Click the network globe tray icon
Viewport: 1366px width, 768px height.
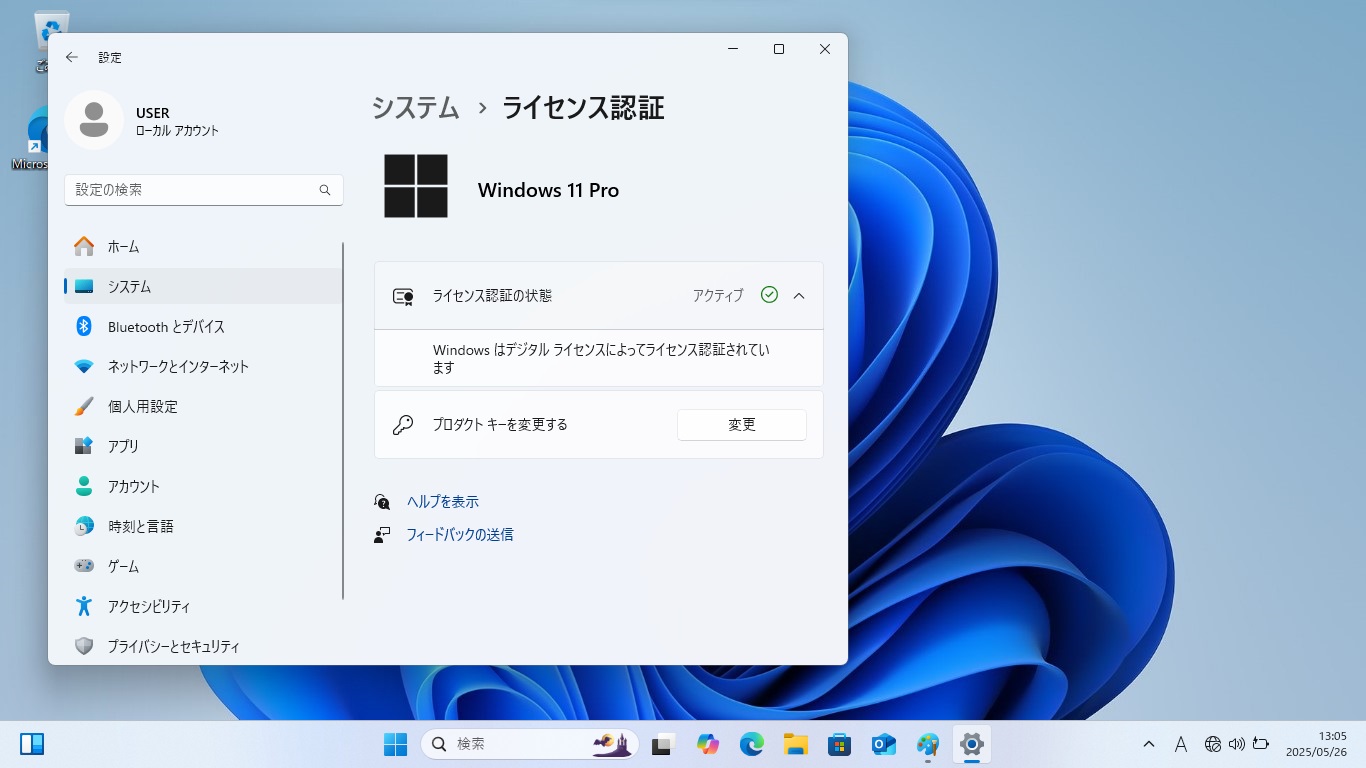click(x=1213, y=744)
